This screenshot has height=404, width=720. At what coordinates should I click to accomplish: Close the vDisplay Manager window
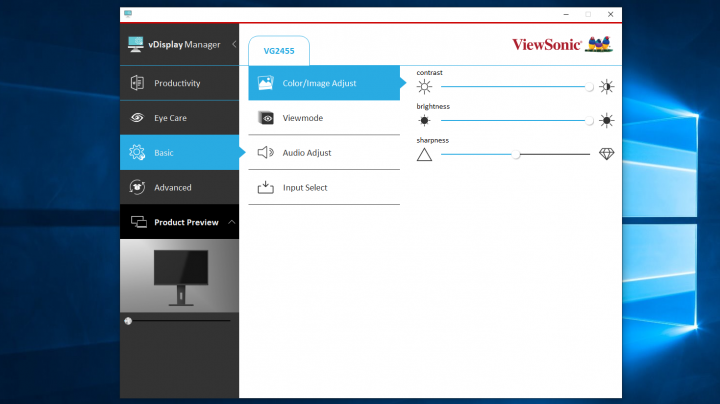coord(610,14)
